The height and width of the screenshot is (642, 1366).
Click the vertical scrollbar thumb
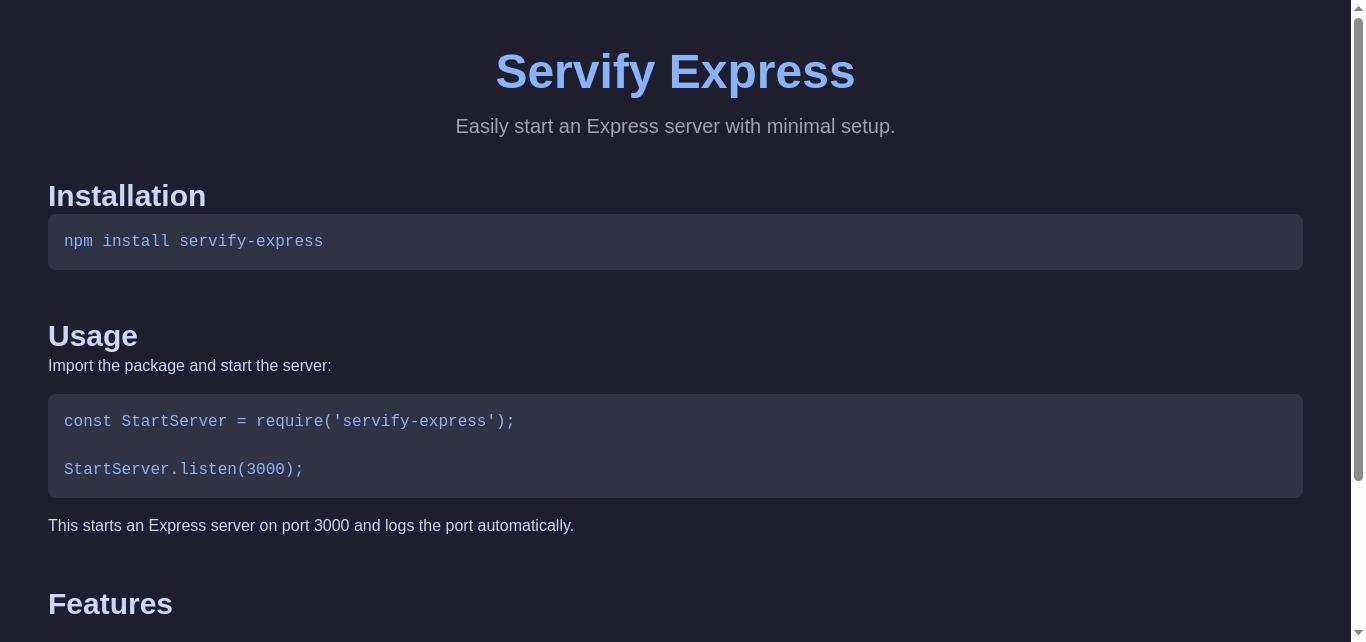pos(1358,248)
